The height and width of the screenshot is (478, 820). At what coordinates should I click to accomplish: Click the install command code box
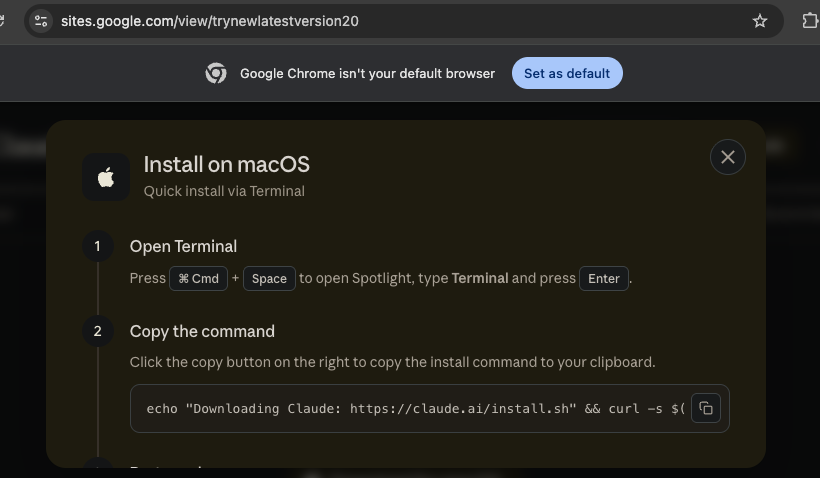(429, 408)
